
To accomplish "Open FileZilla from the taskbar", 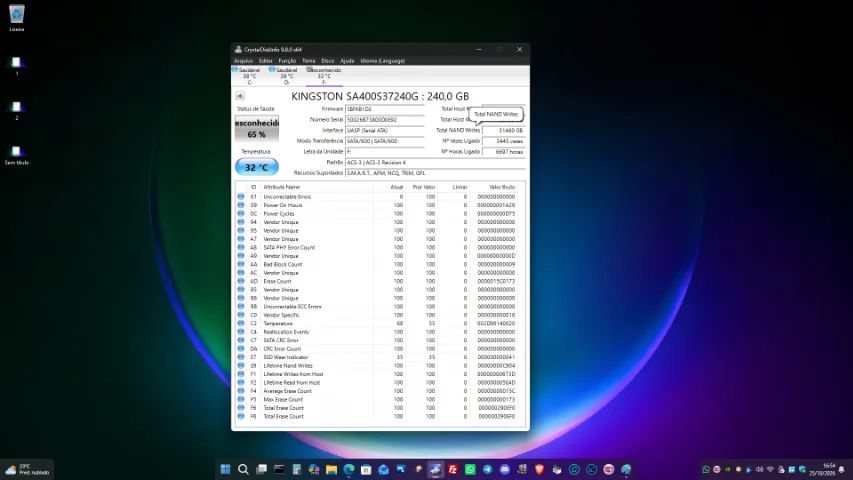I will [453, 469].
